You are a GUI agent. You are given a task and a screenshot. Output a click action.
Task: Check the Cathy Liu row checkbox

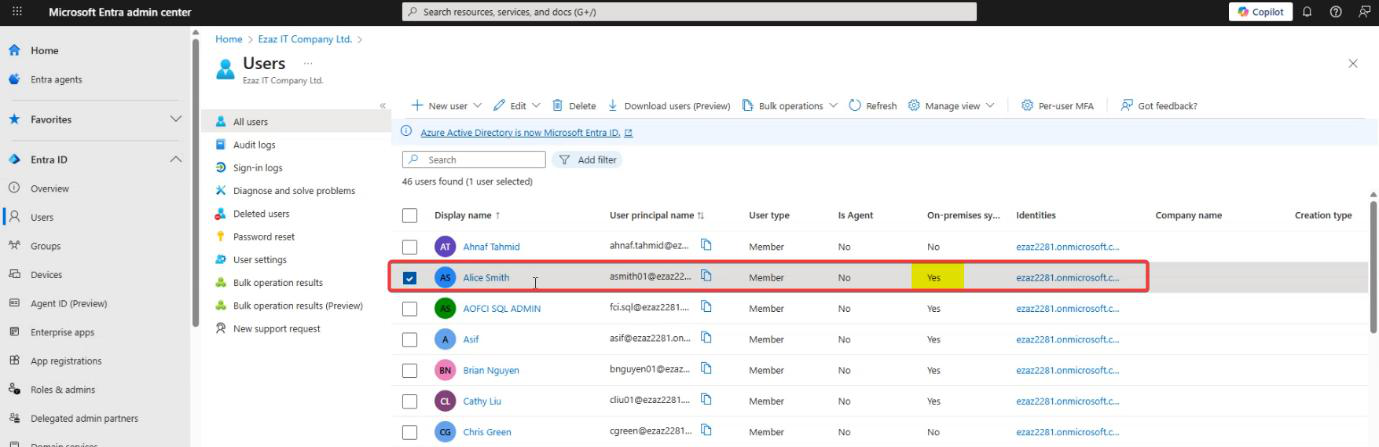coord(409,402)
